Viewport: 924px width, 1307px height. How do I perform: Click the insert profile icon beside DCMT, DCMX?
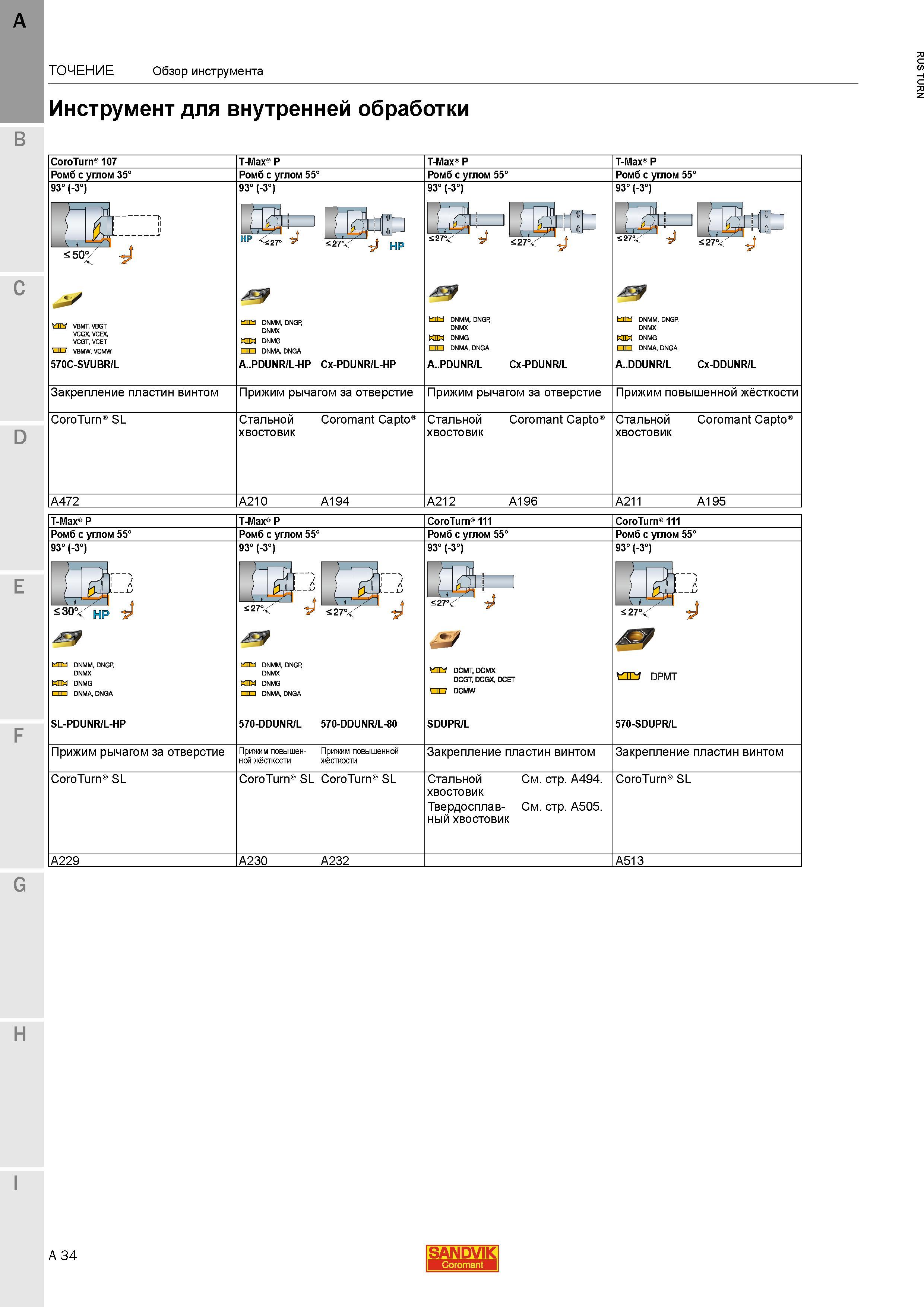click(438, 670)
